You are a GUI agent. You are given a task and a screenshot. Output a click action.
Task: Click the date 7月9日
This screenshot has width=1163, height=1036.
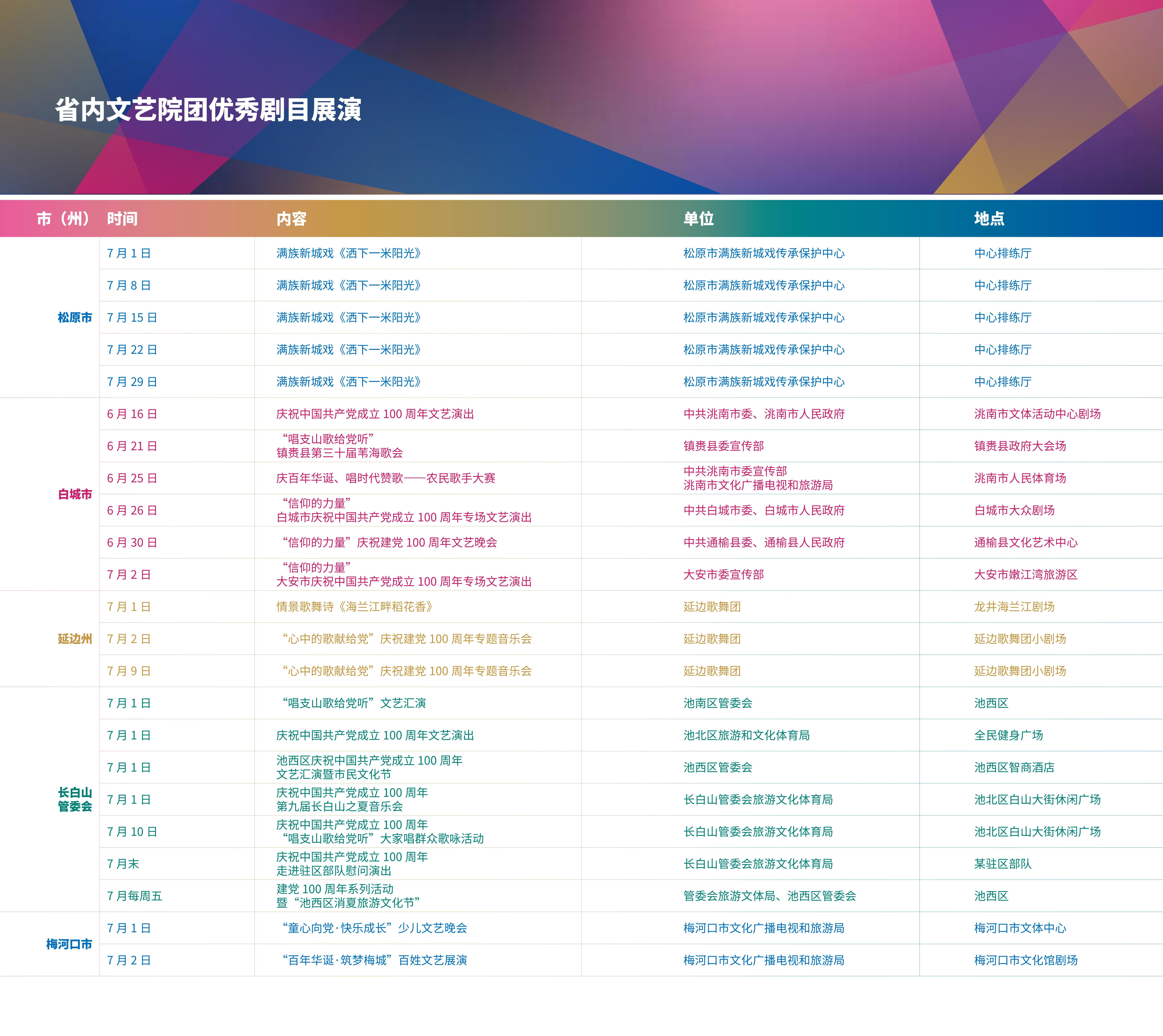(129, 671)
